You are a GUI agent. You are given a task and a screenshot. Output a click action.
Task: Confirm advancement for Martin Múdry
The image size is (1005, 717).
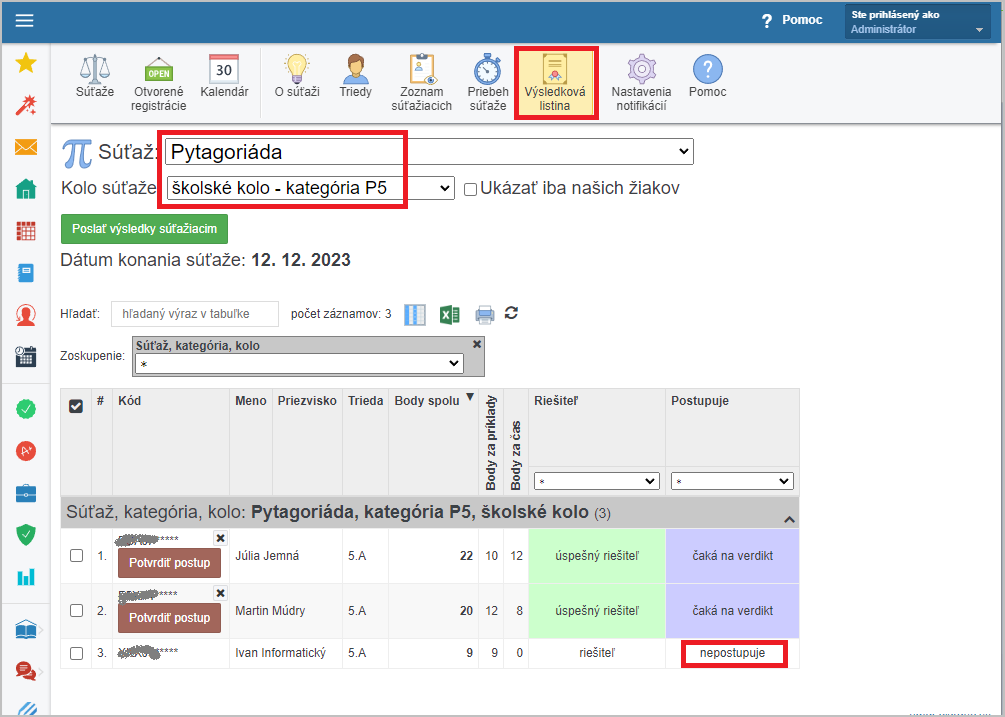(169, 618)
